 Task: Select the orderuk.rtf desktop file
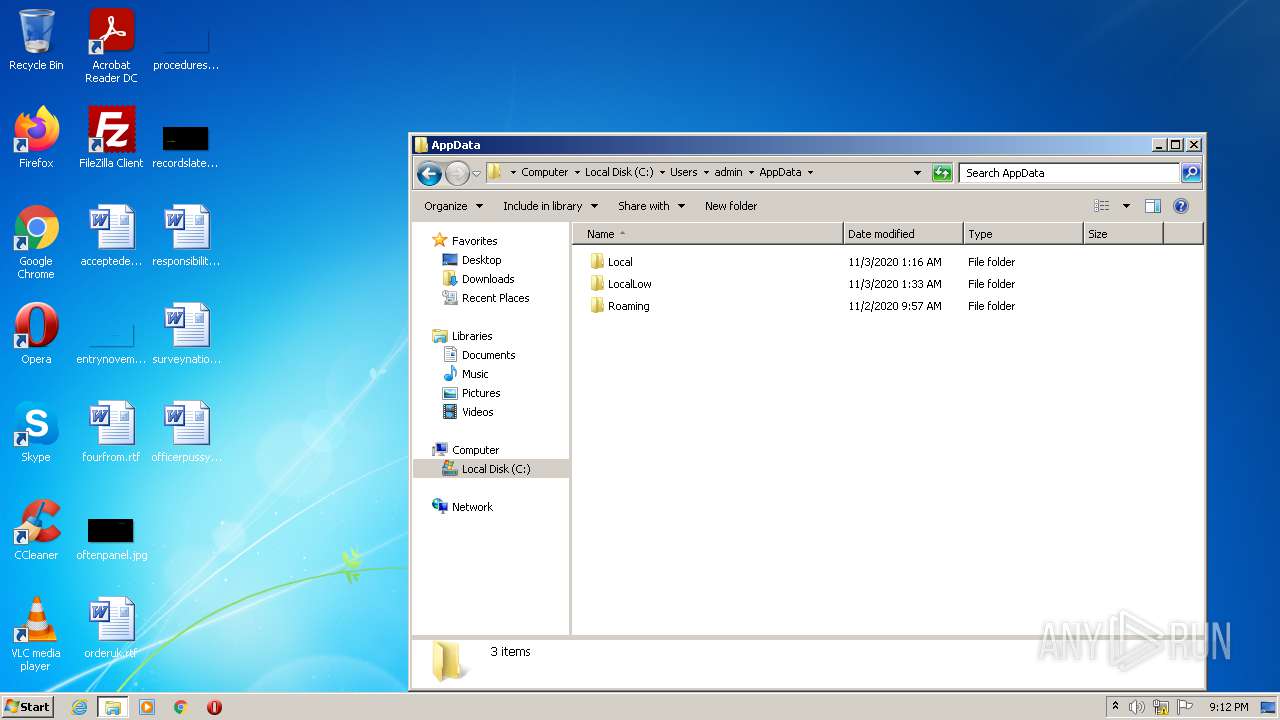click(111, 628)
